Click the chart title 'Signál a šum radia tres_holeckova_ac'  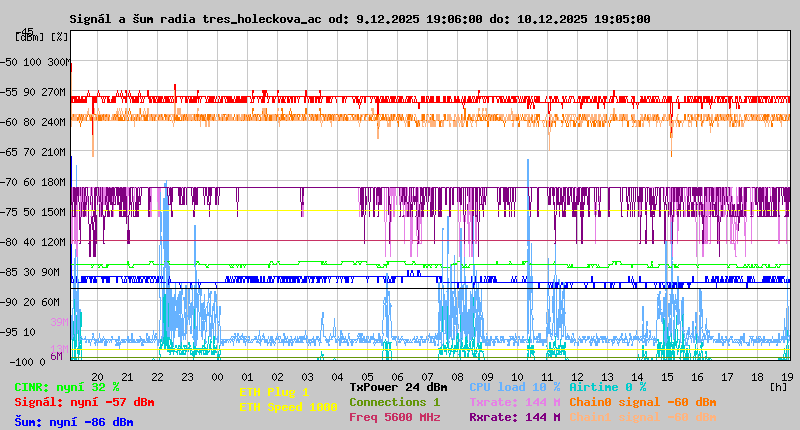(195, 19)
